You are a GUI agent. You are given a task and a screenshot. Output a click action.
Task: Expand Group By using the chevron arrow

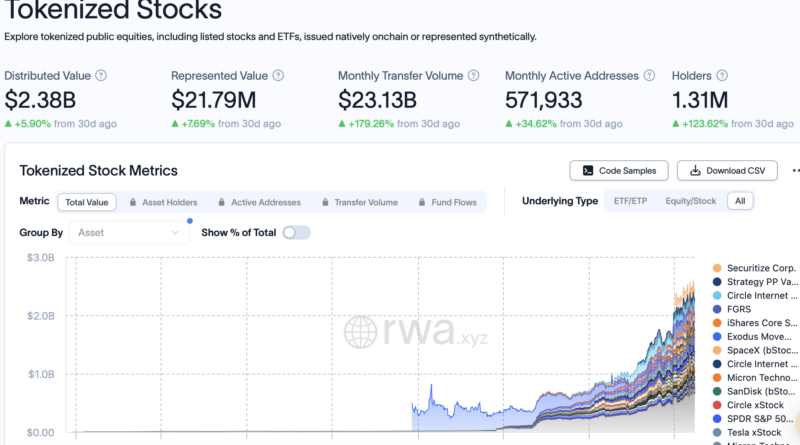coord(175,233)
